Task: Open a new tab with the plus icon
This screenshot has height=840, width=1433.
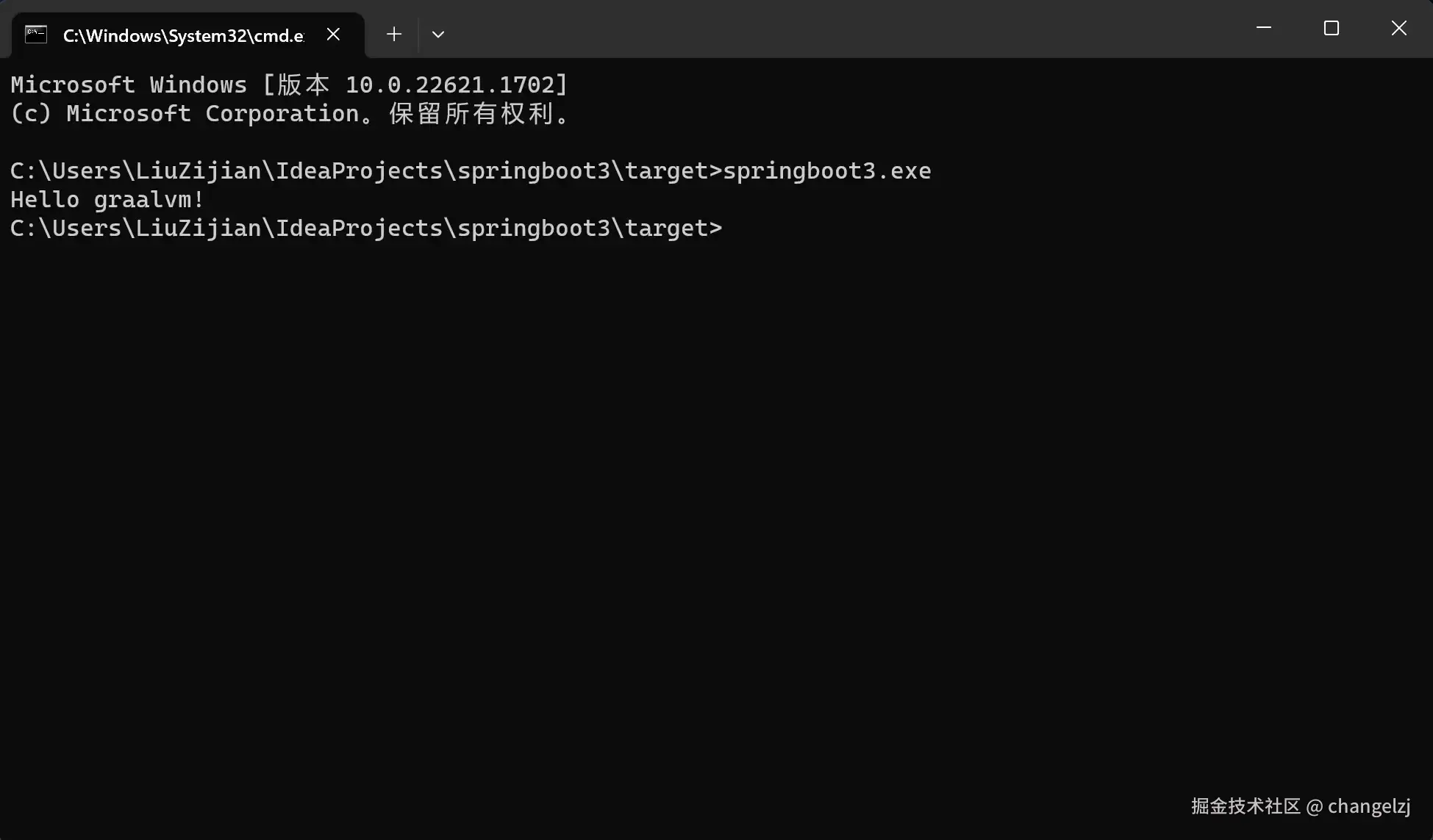Action: tap(394, 35)
